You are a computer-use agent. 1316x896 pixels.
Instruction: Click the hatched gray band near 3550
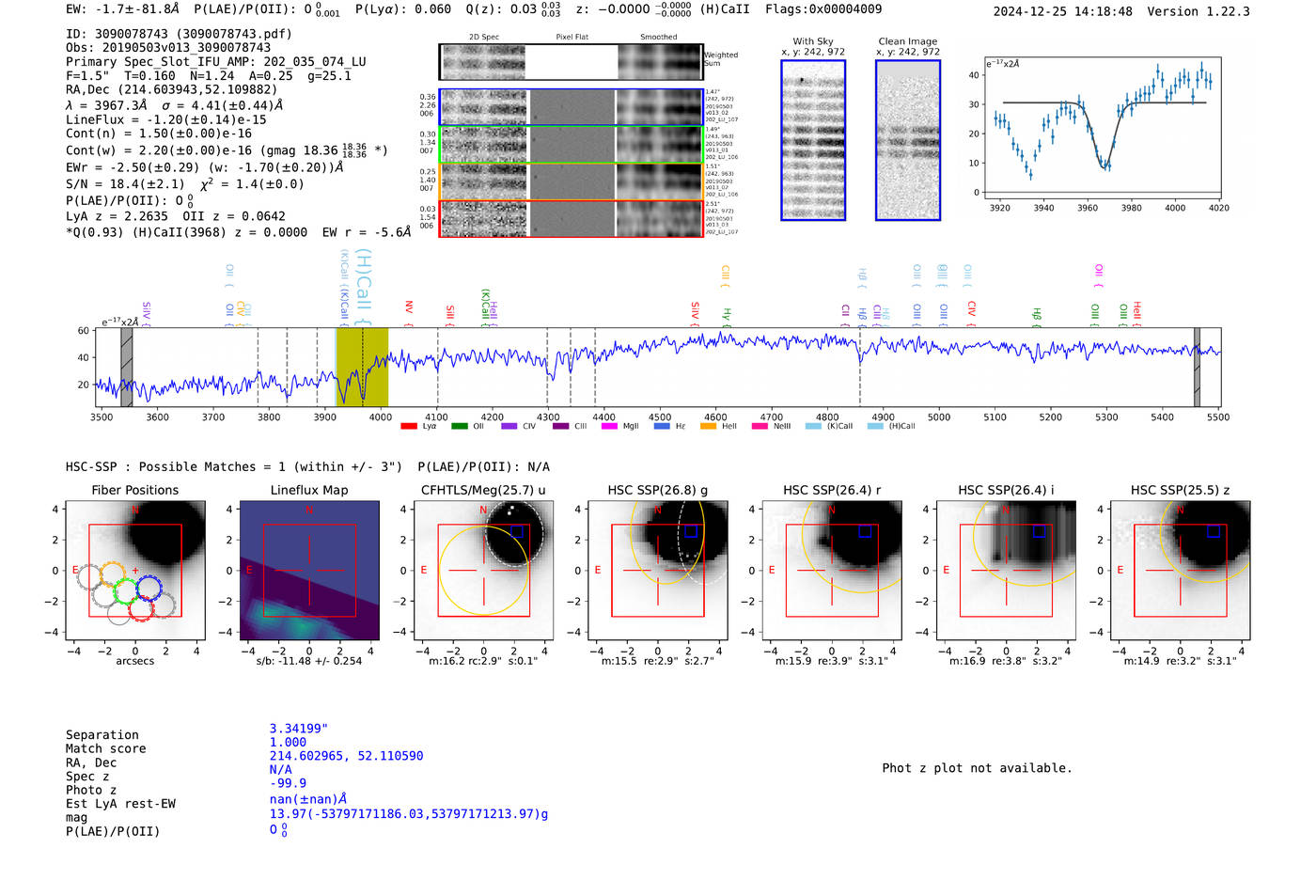(127, 367)
